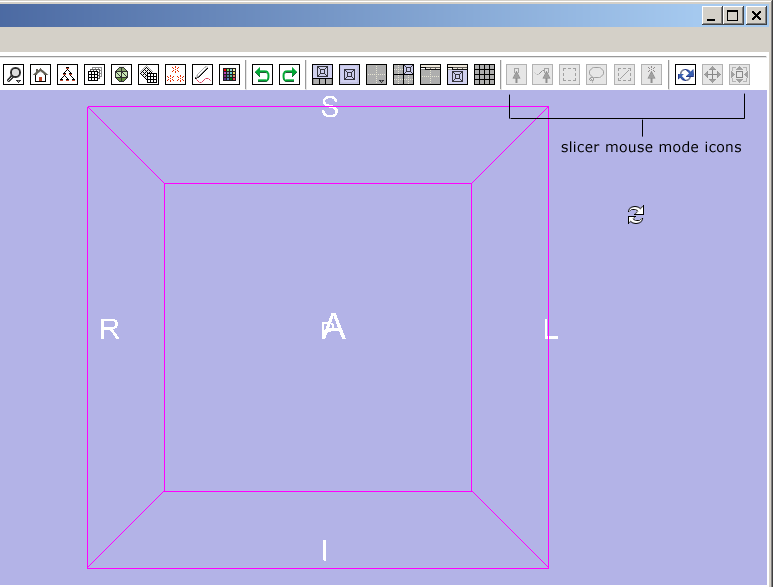Open the Data tree hierarchy module

point(68,74)
